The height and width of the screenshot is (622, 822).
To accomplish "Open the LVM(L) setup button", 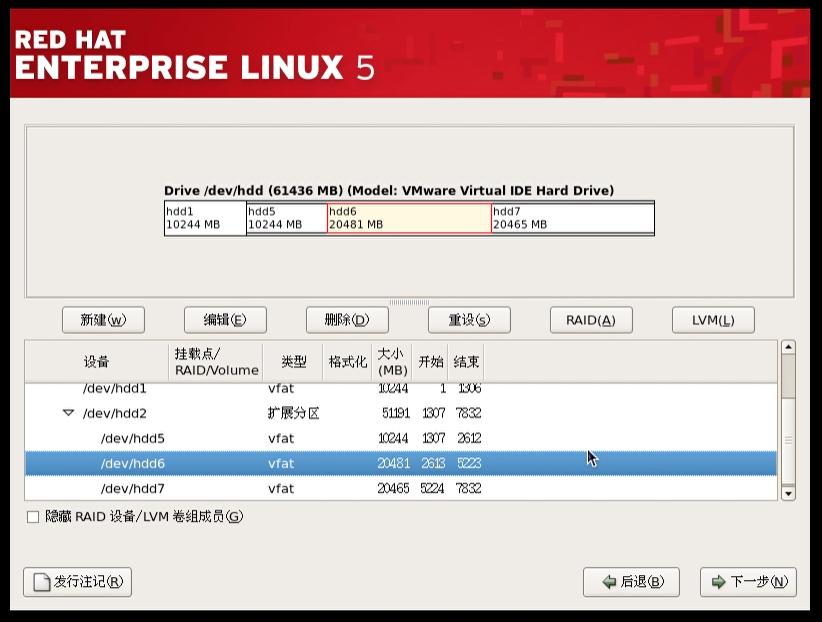I will pyautogui.click(x=713, y=320).
